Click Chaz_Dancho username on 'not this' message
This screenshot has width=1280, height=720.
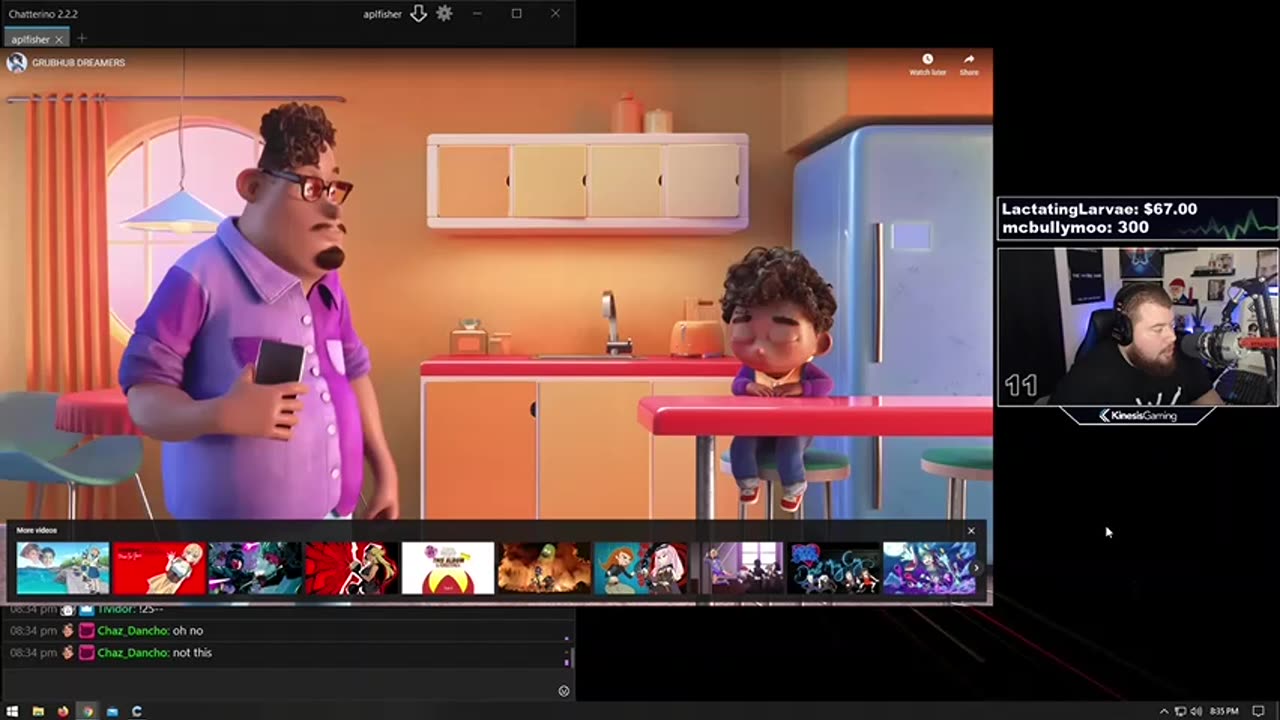pyautogui.click(x=132, y=653)
